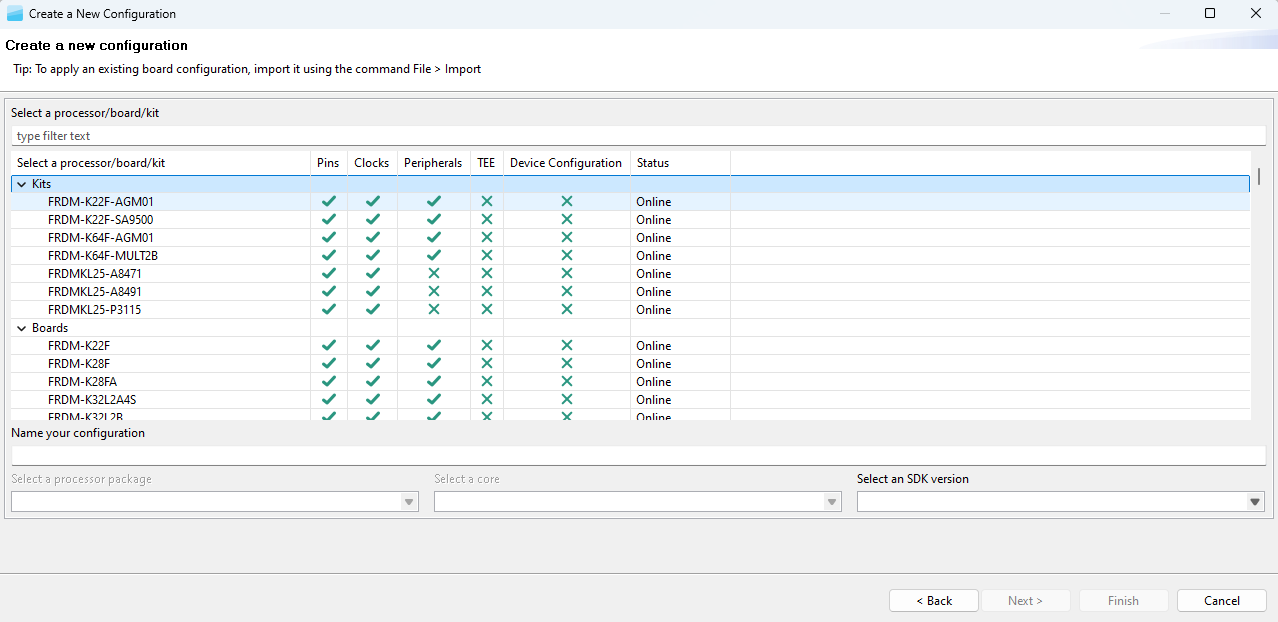Click the Clocks checkmark for FRDM-K64F-AGM01
The height and width of the screenshot is (622, 1278).
372,237
